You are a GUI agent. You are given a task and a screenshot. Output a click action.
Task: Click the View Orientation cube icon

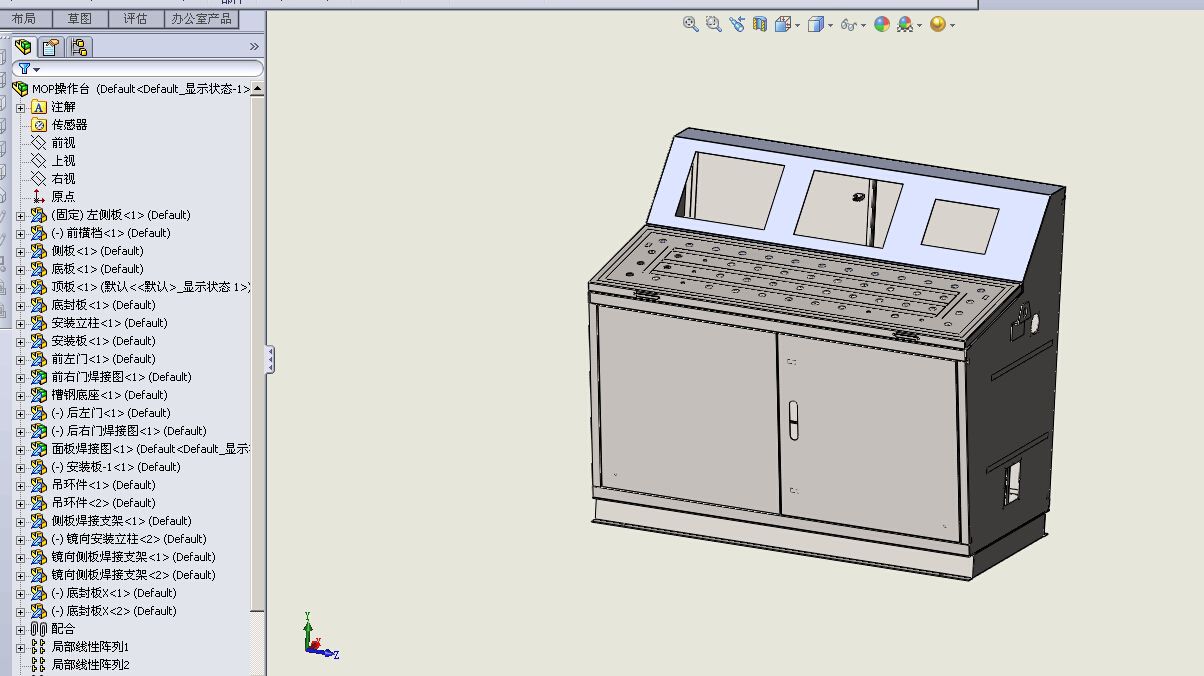(x=783, y=24)
